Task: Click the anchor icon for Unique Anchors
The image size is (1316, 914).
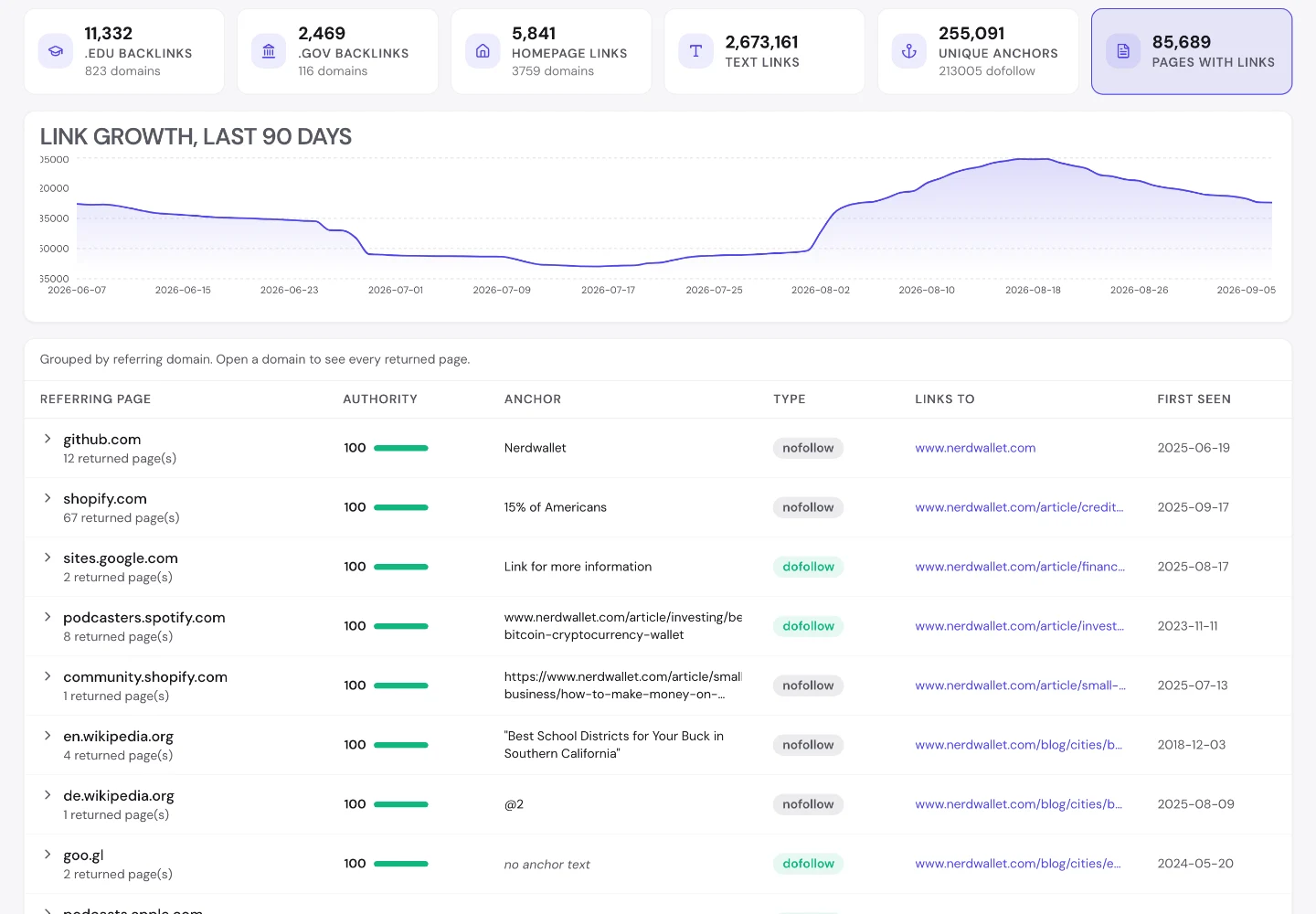Action: [x=909, y=51]
